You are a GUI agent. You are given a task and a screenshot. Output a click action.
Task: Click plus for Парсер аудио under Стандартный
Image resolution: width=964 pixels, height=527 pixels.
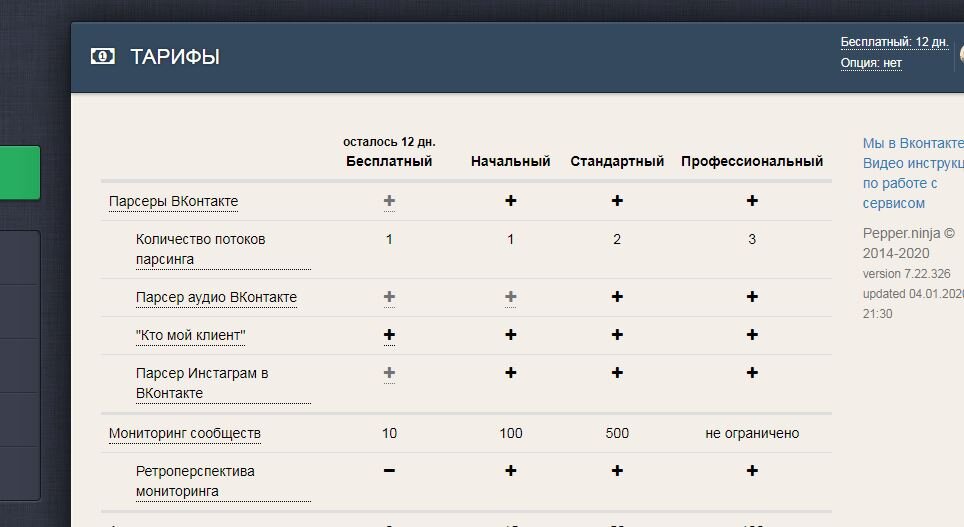click(617, 297)
